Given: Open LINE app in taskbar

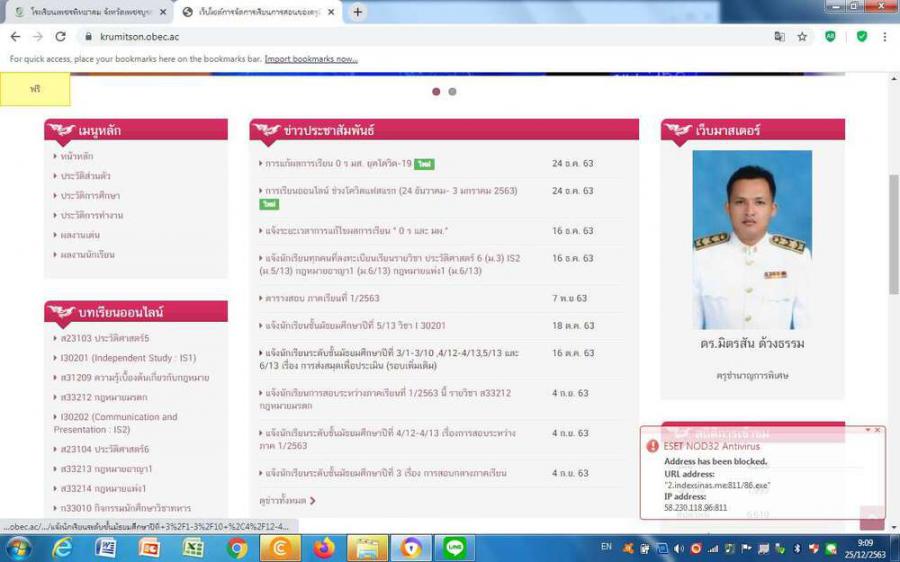Looking at the screenshot, I should point(455,548).
